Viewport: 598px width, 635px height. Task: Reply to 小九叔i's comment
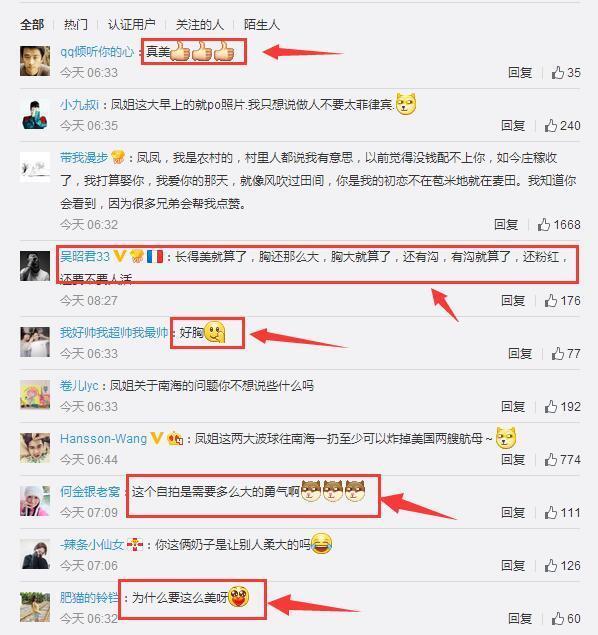pos(513,126)
